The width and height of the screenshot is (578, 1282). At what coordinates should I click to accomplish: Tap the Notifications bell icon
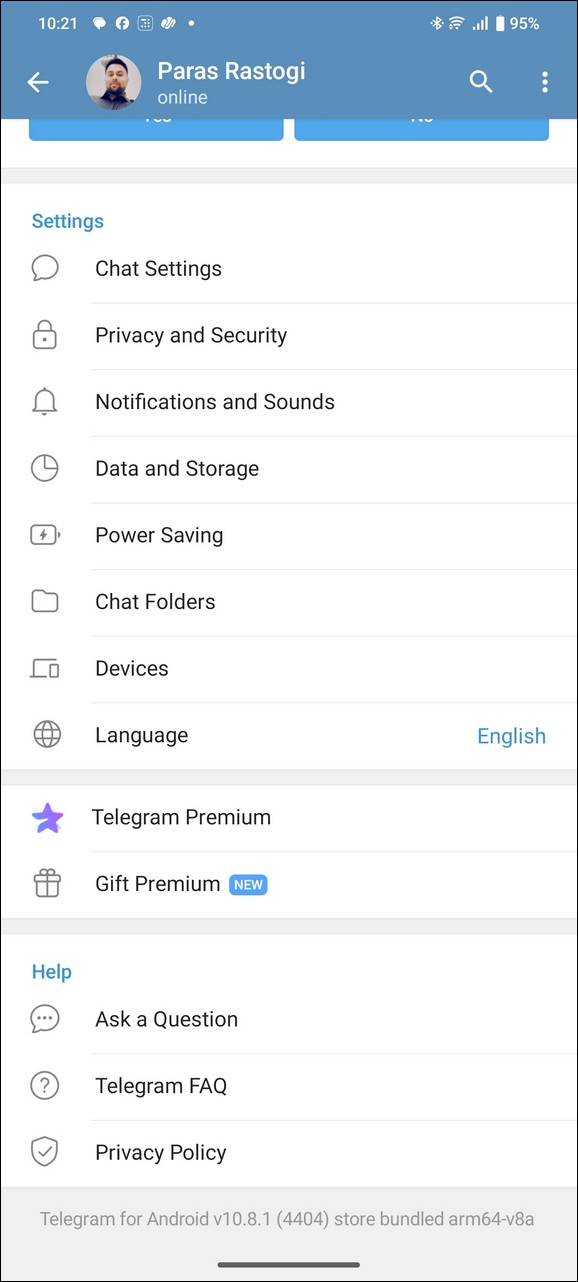tap(45, 402)
